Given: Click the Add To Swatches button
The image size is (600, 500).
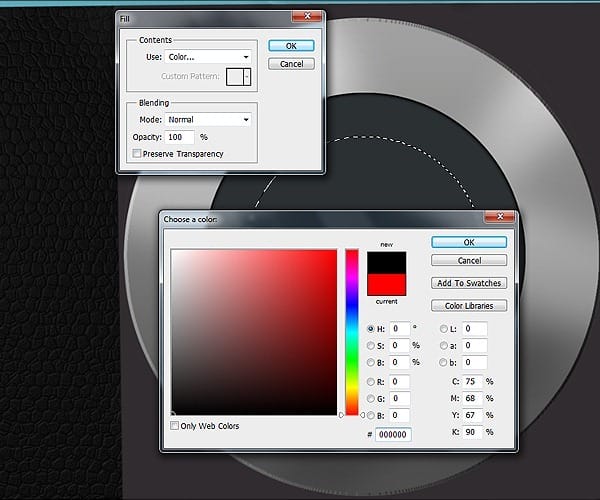Looking at the screenshot, I should tap(469, 283).
